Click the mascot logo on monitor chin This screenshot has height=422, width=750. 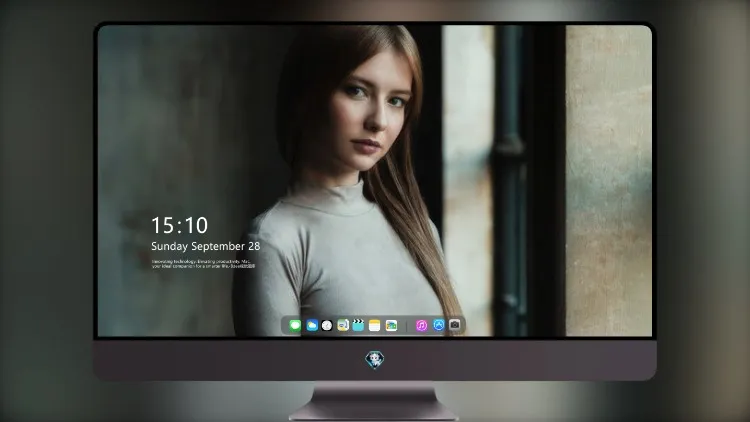tap(375, 360)
